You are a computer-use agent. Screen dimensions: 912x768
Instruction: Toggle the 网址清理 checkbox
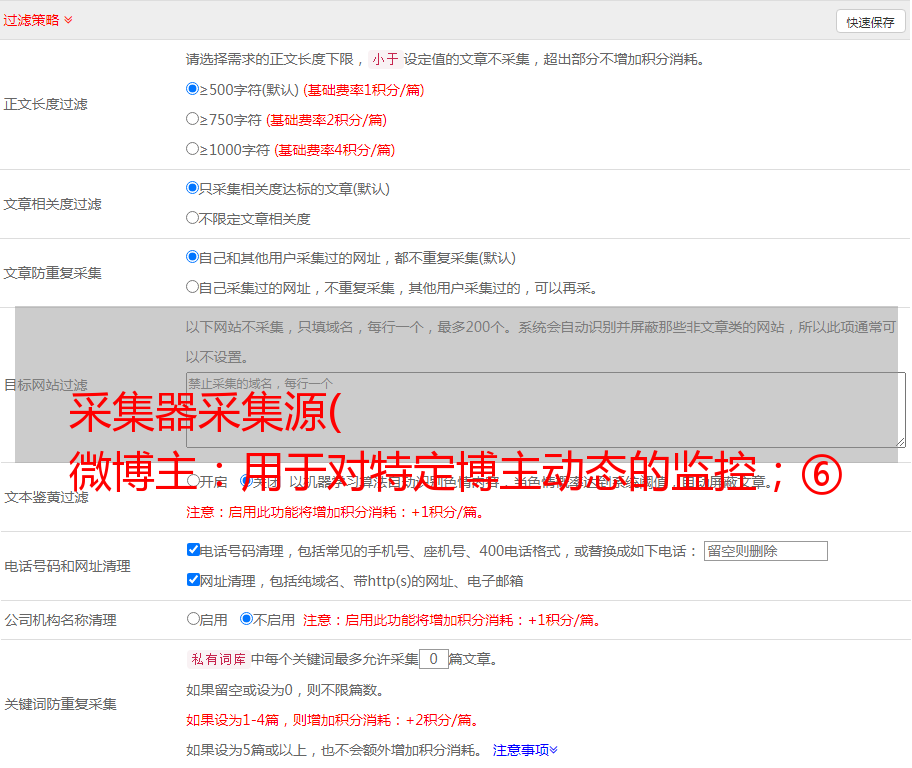click(x=193, y=579)
